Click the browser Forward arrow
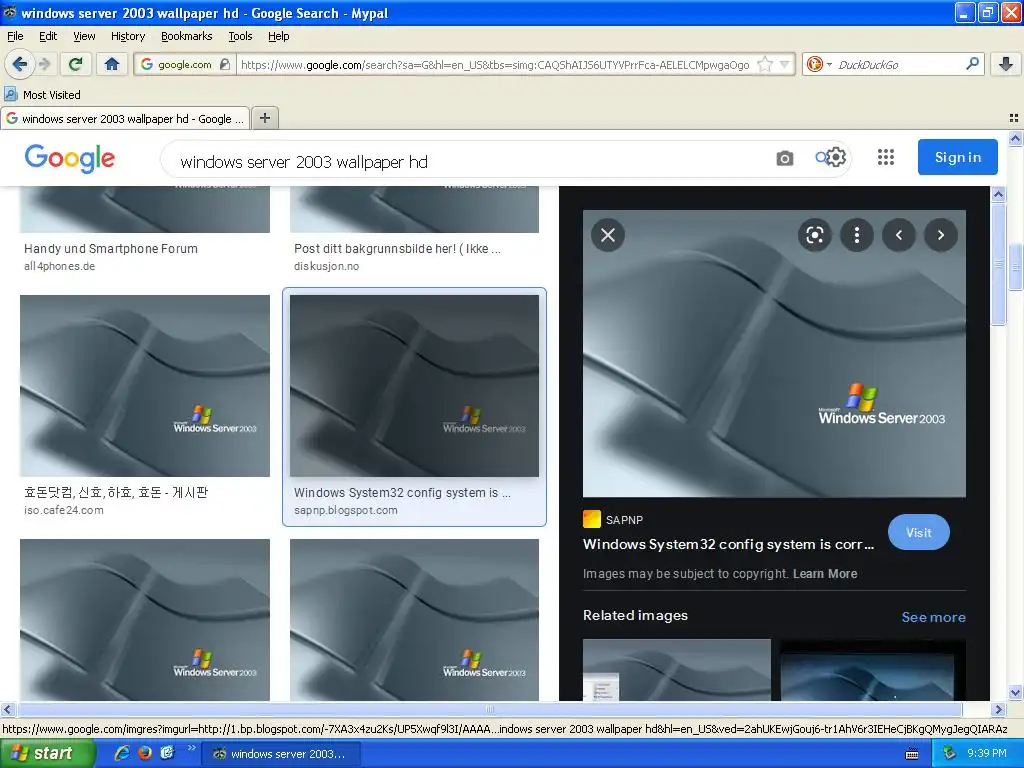Viewport: 1024px width, 768px height. [x=44, y=64]
